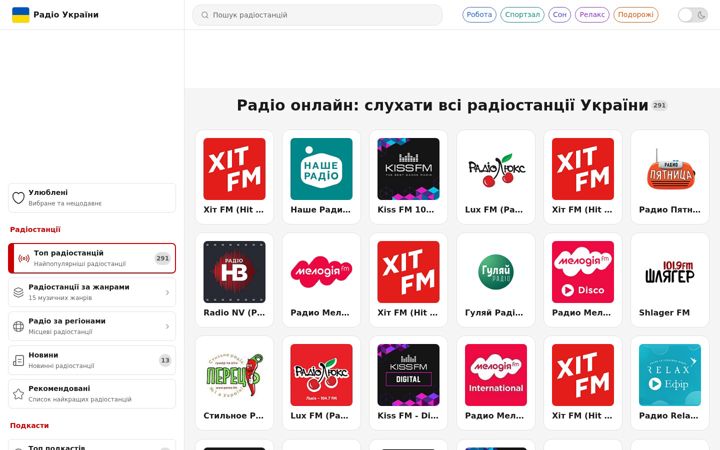Expand Радіо за регіонами chevron

(167, 326)
